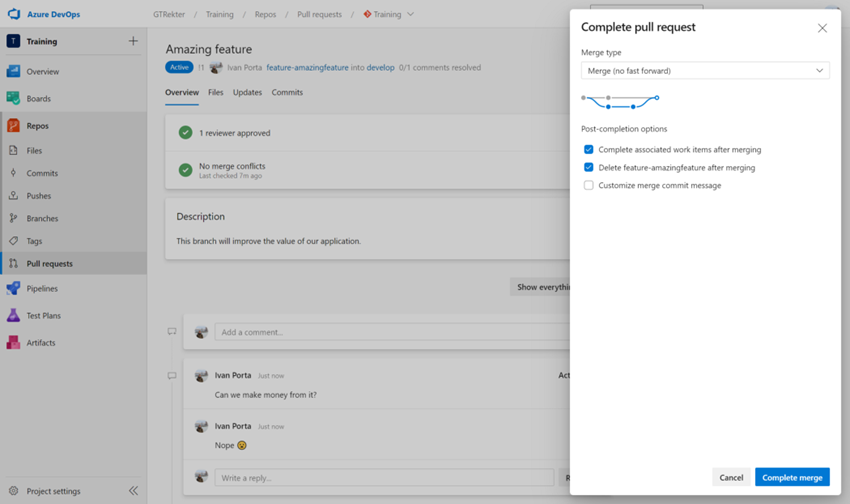Click the Training project tile icon
The height and width of the screenshot is (504, 850).
click(x=14, y=41)
